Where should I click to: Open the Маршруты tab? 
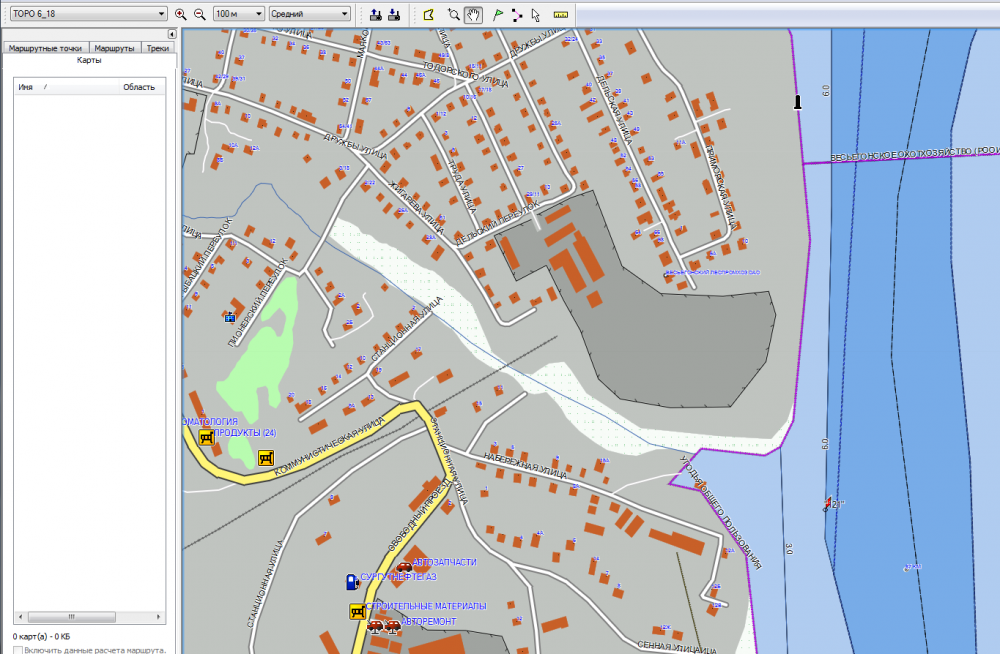[114, 48]
